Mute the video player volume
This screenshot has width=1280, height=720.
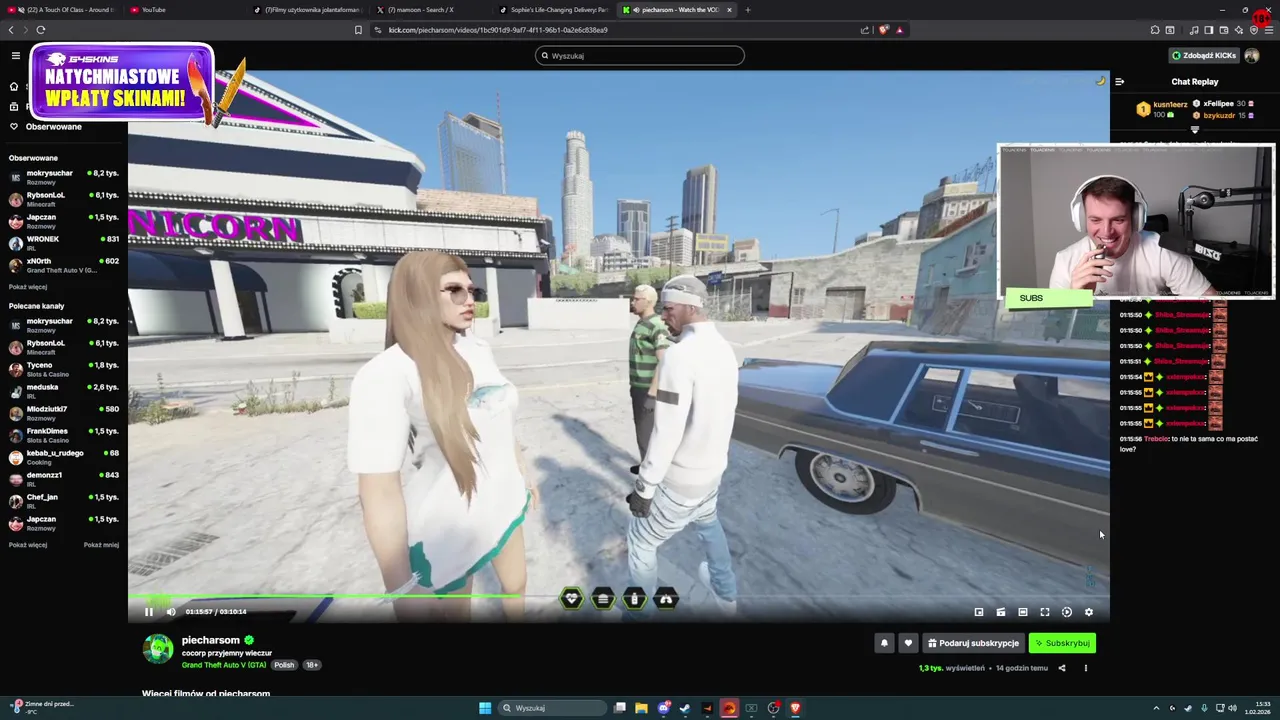pos(171,612)
